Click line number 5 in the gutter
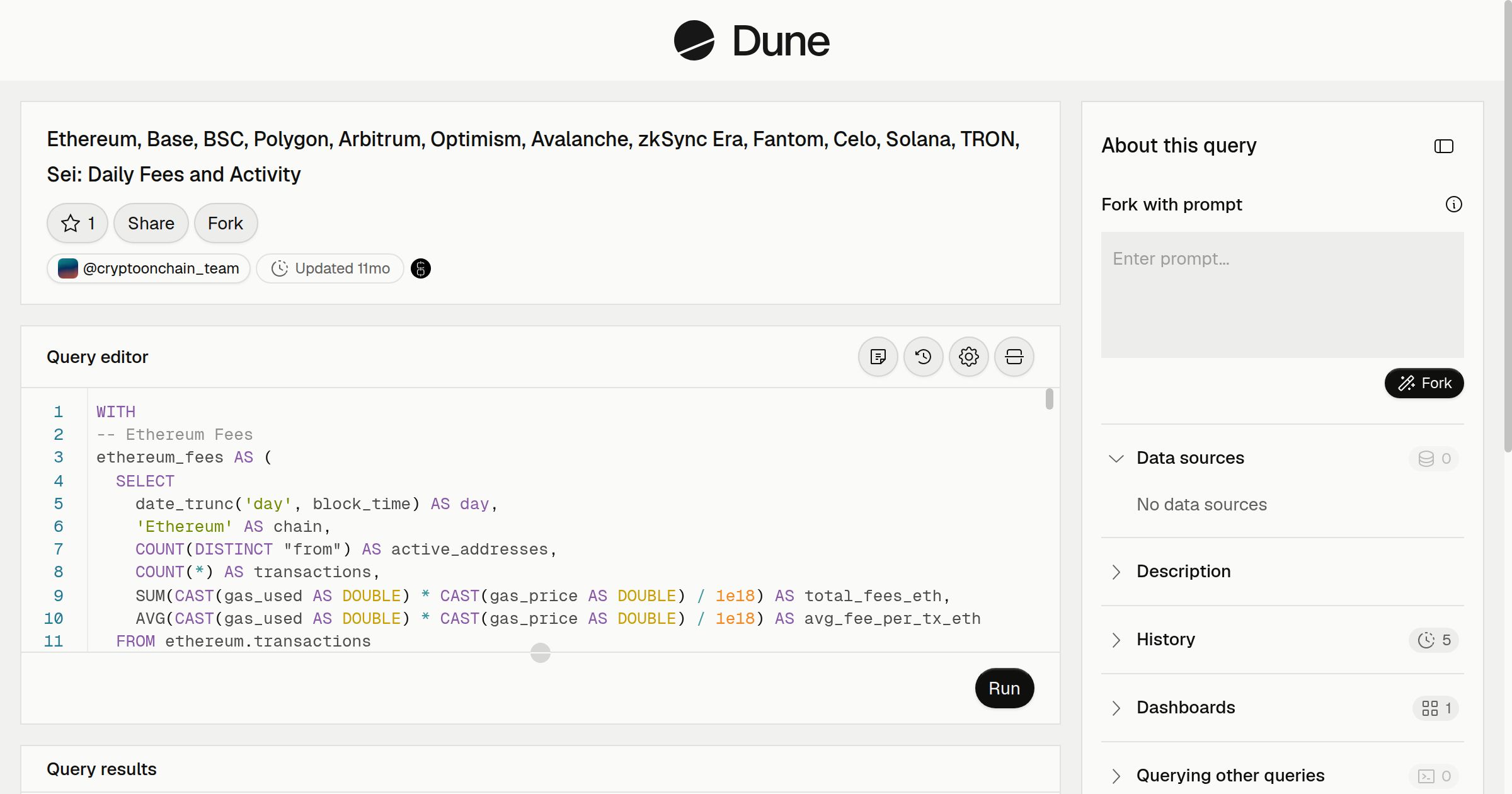 tap(58, 503)
